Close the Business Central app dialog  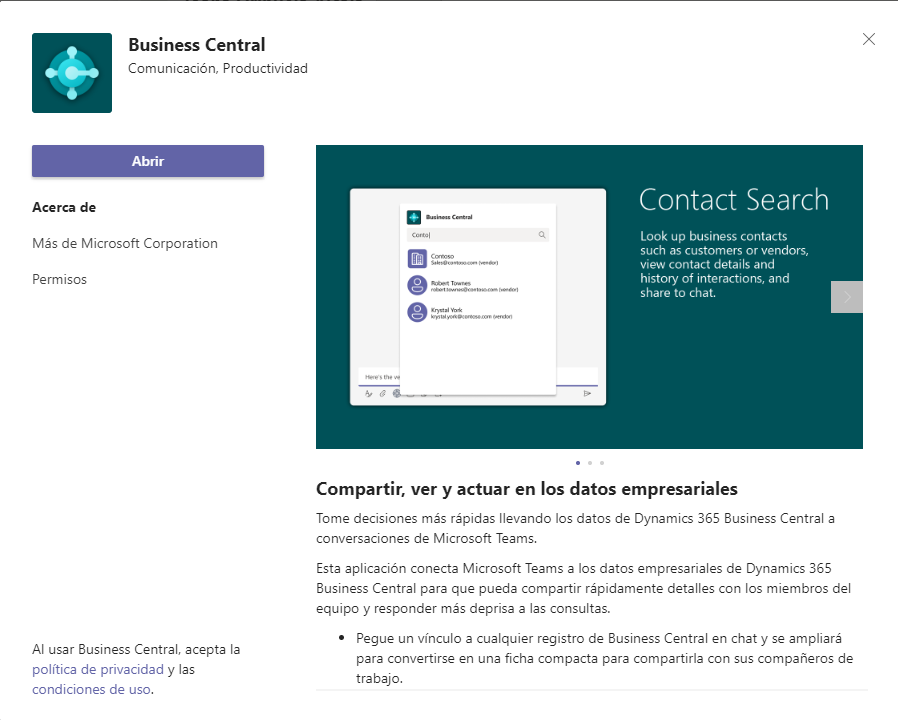[868, 39]
